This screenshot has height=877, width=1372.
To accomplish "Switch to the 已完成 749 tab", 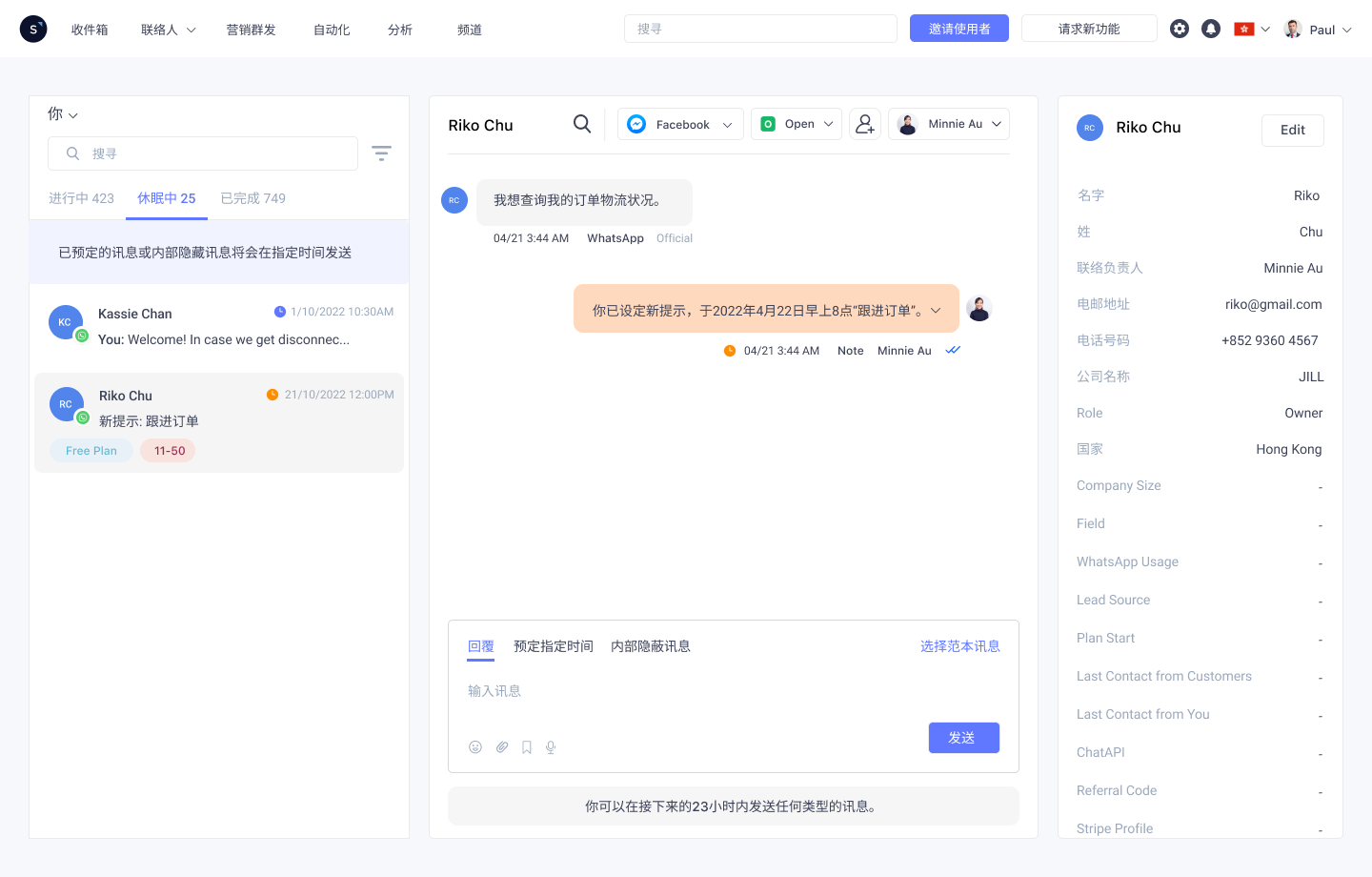I will [252, 198].
